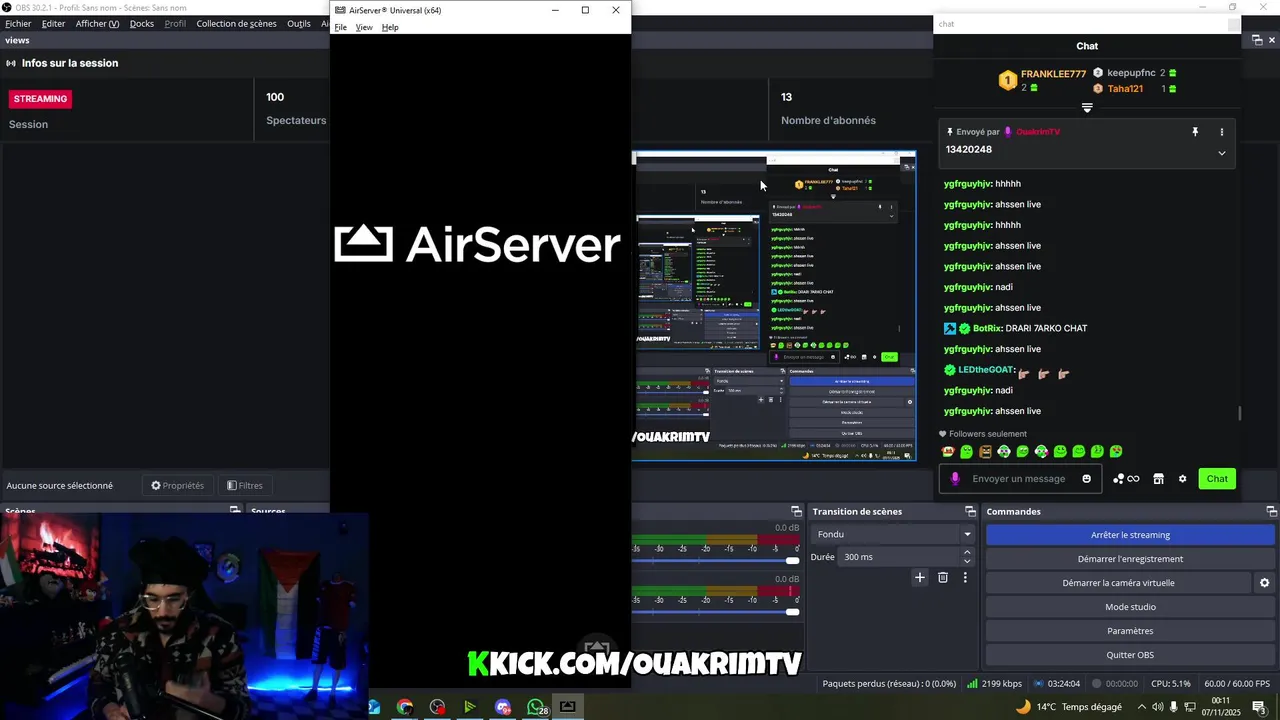Viewport: 1280px width, 720px height.
Task: Click 'Démarrer la caméra virtuelle' button
Action: (x=1118, y=583)
